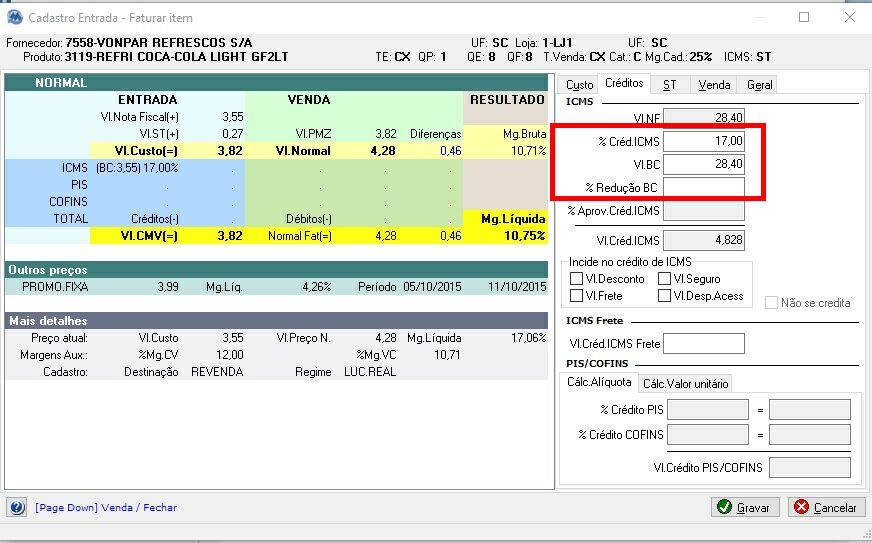Screen dimensions: 872x543
Task: Tick the Vl.Seguro checkbox
Action: point(664,279)
